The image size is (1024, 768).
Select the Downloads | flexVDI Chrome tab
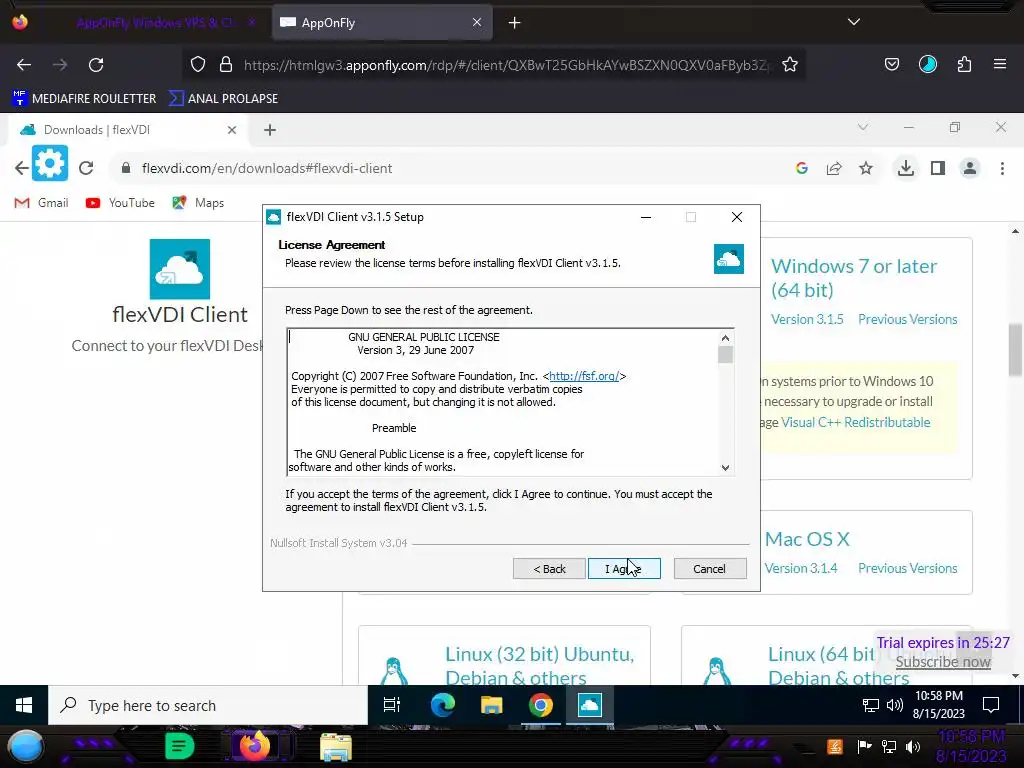[128, 130]
